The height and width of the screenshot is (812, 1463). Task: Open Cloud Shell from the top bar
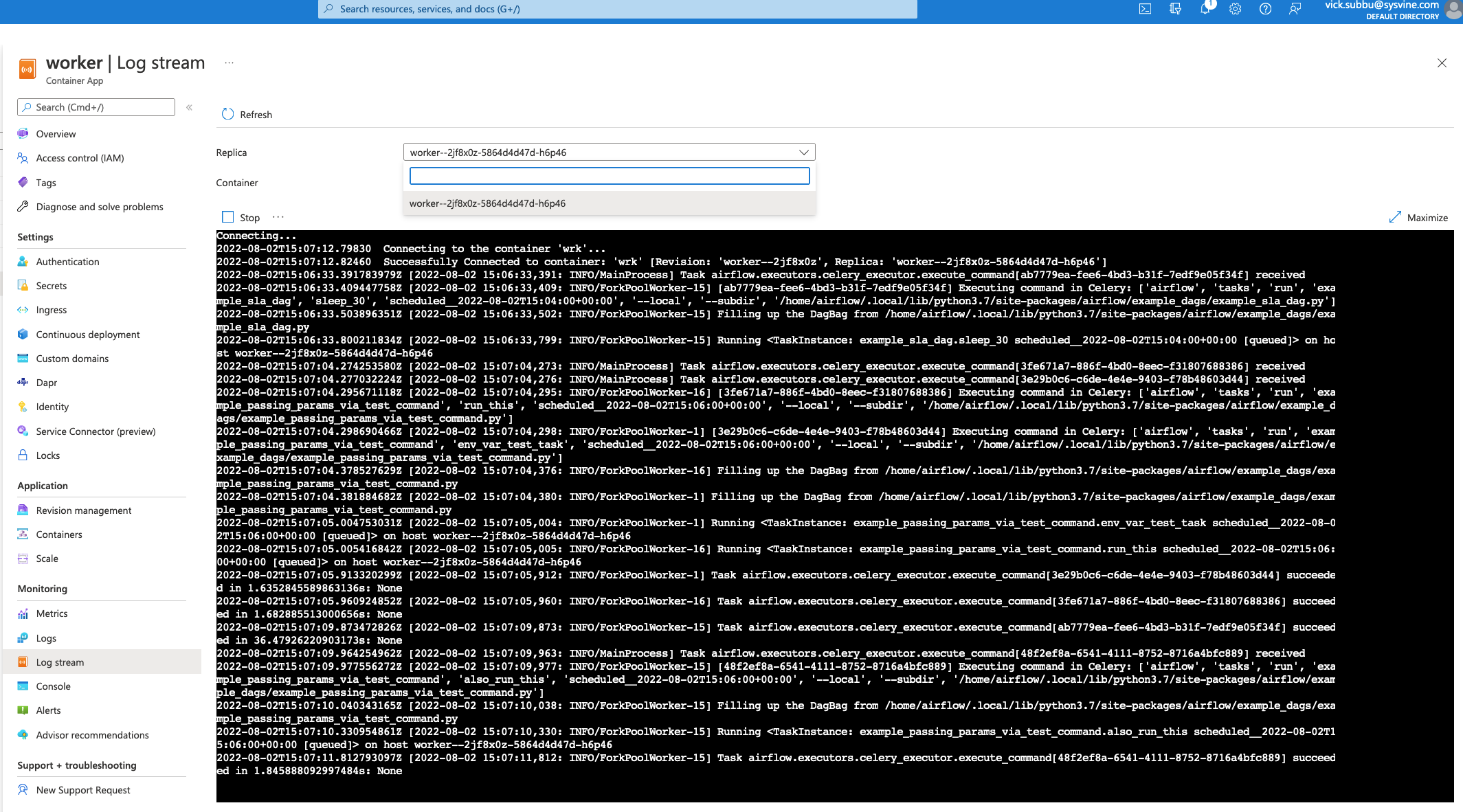pos(1145,9)
